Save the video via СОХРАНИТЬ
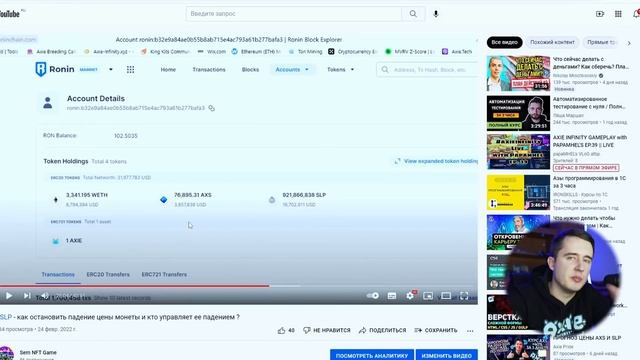The height and width of the screenshot is (360, 640). point(436,330)
